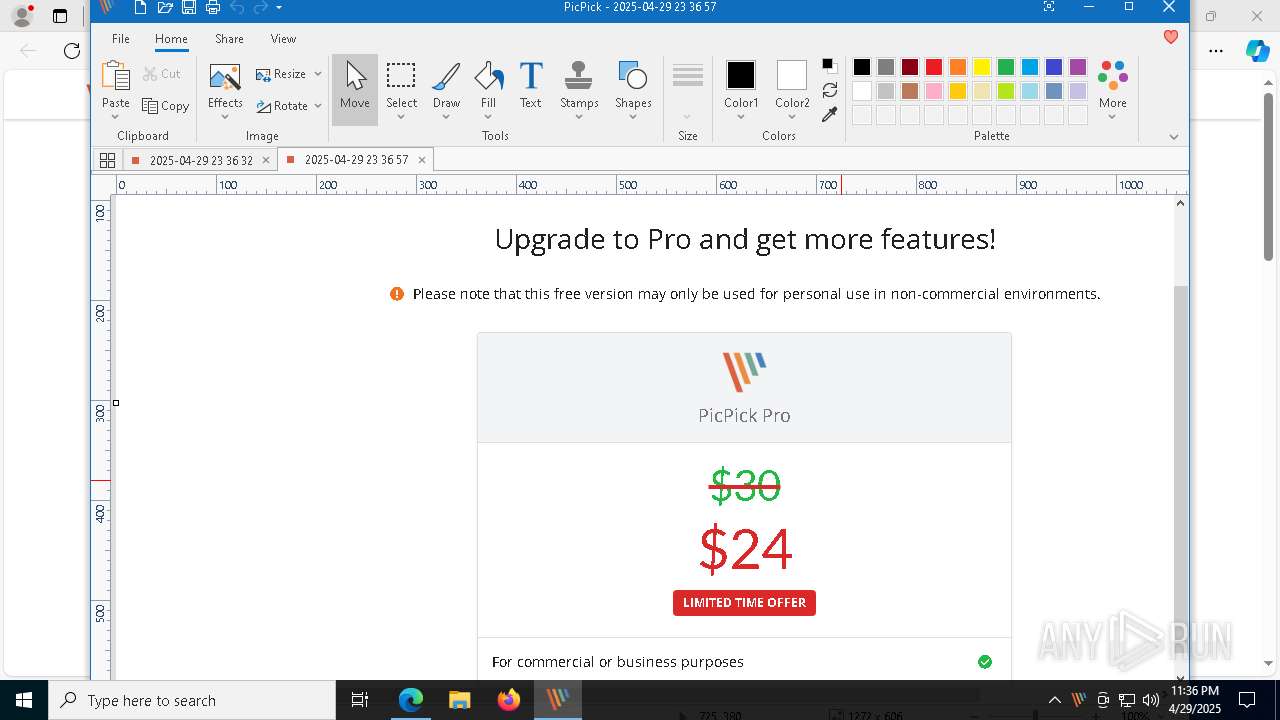Open File Explorer from the taskbar

(x=459, y=700)
